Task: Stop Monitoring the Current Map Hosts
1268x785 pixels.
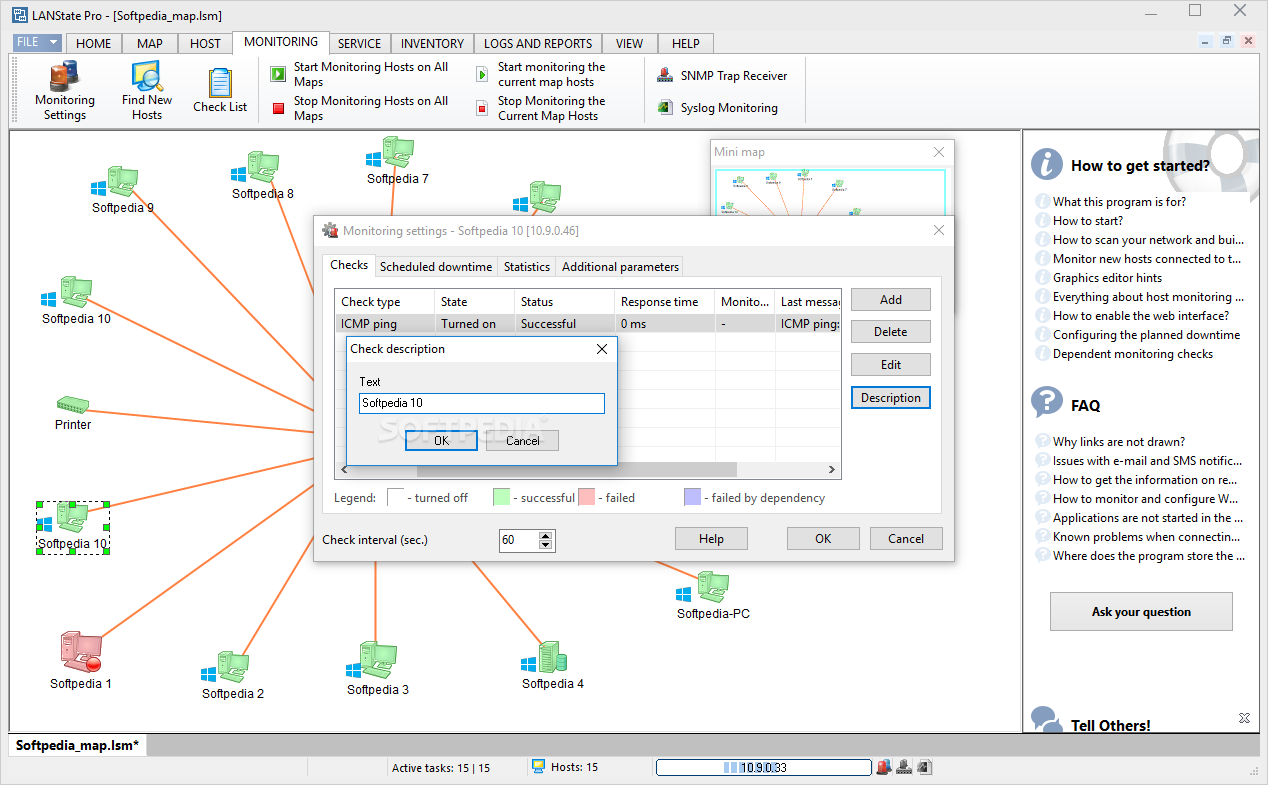Action: click(542, 108)
